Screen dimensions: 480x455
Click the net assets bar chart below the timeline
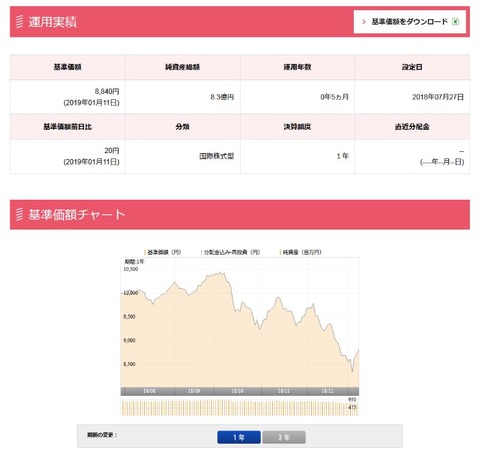coord(240,408)
